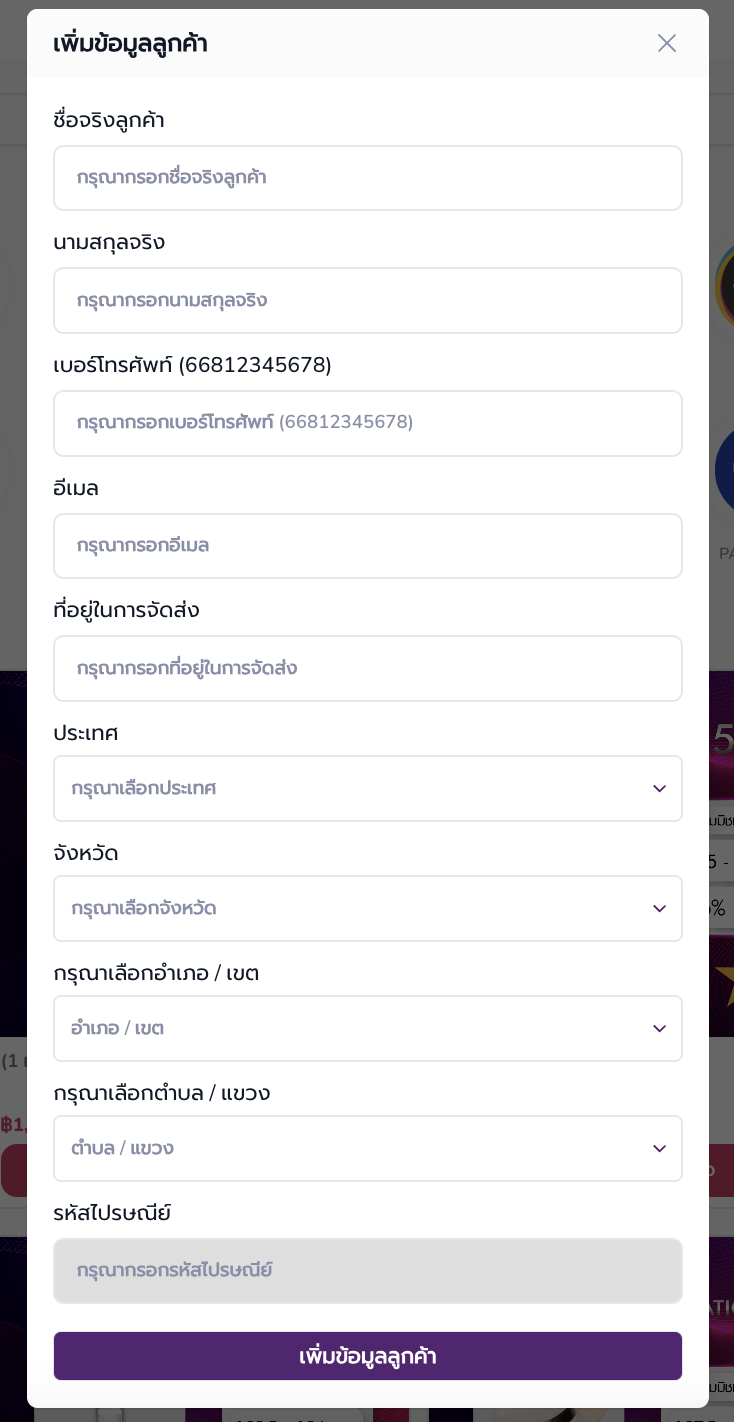Click the chevron arrow in the country selector
The width and height of the screenshot is (734, 1422).
pos(659,789)
